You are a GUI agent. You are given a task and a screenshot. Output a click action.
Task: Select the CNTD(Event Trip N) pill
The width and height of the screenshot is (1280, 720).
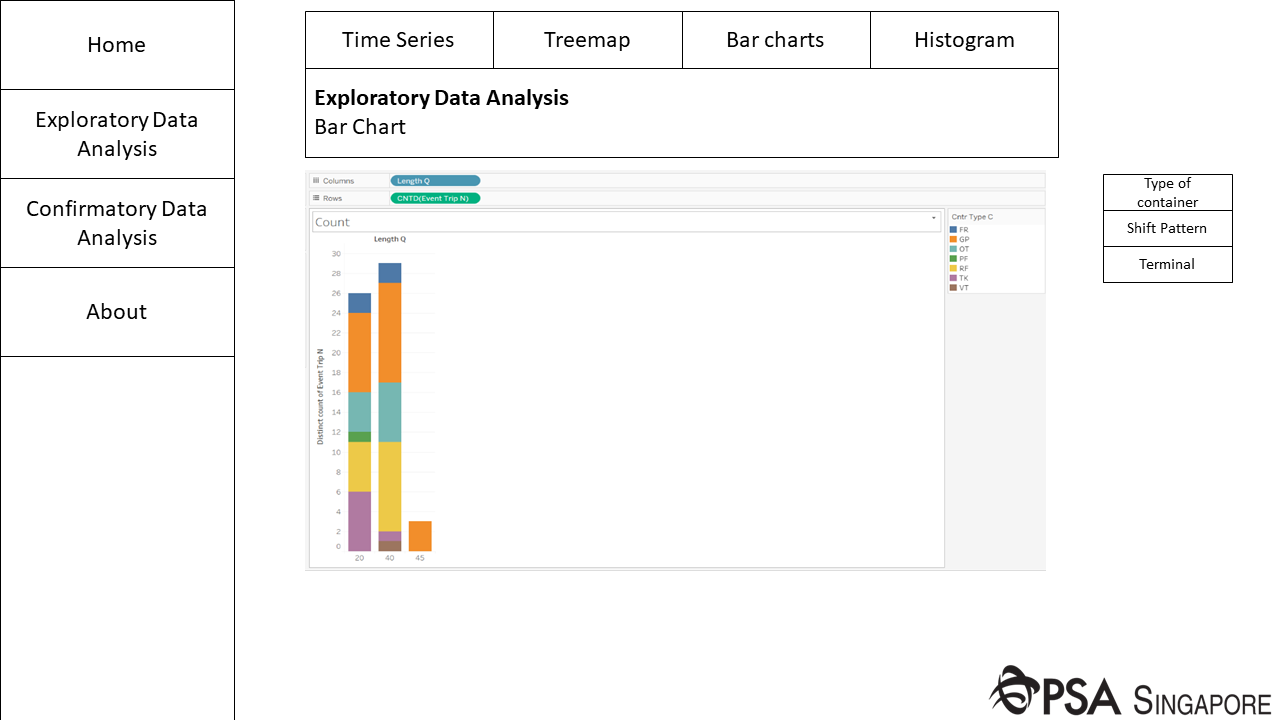[x=435, y=198]
